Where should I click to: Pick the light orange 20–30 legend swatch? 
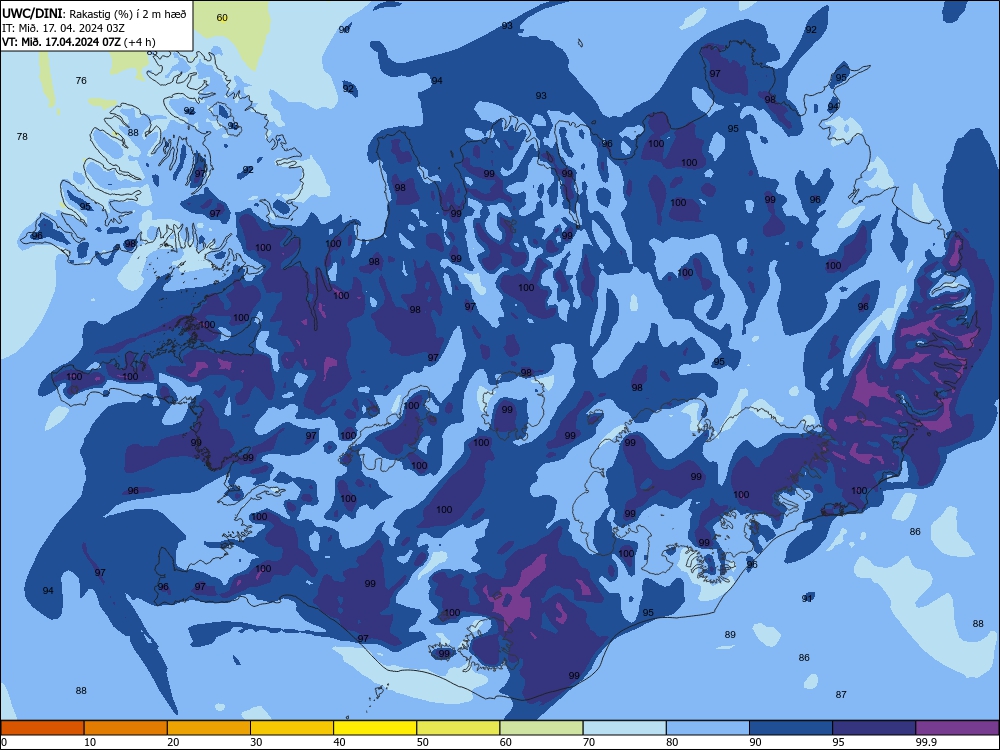[209, 728]
